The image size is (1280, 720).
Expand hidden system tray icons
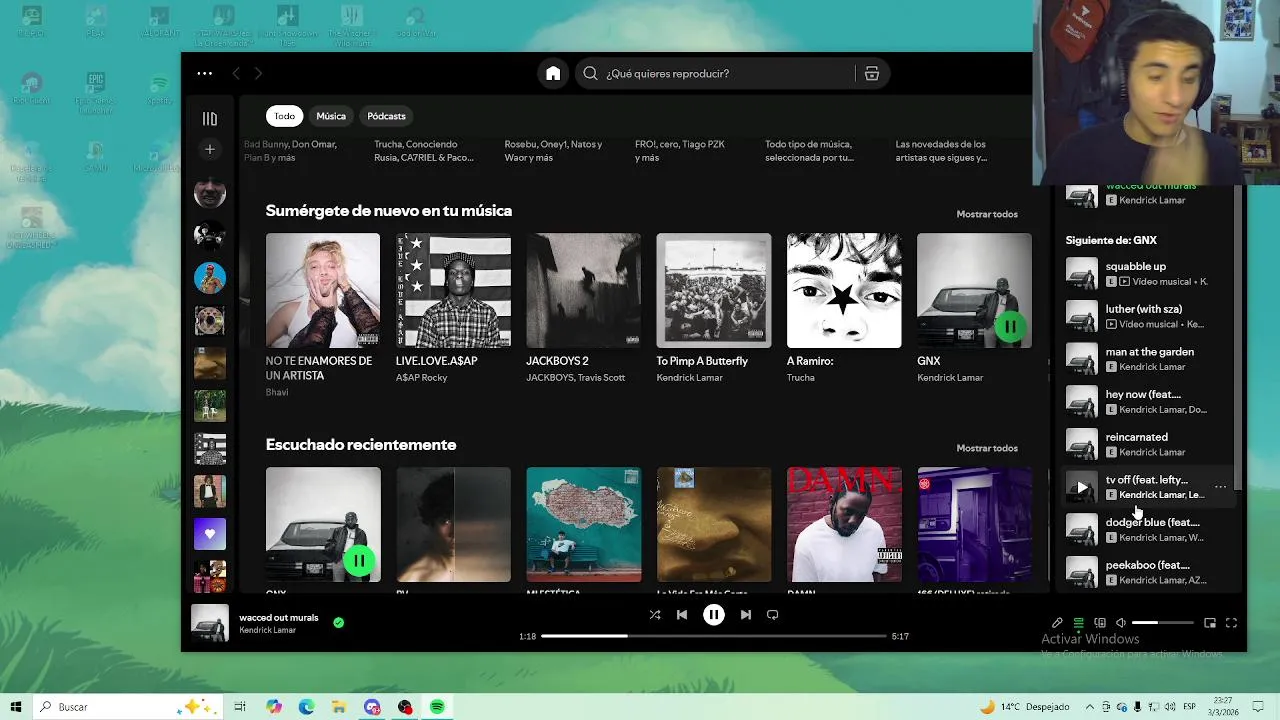click(x=1088, y=707)
